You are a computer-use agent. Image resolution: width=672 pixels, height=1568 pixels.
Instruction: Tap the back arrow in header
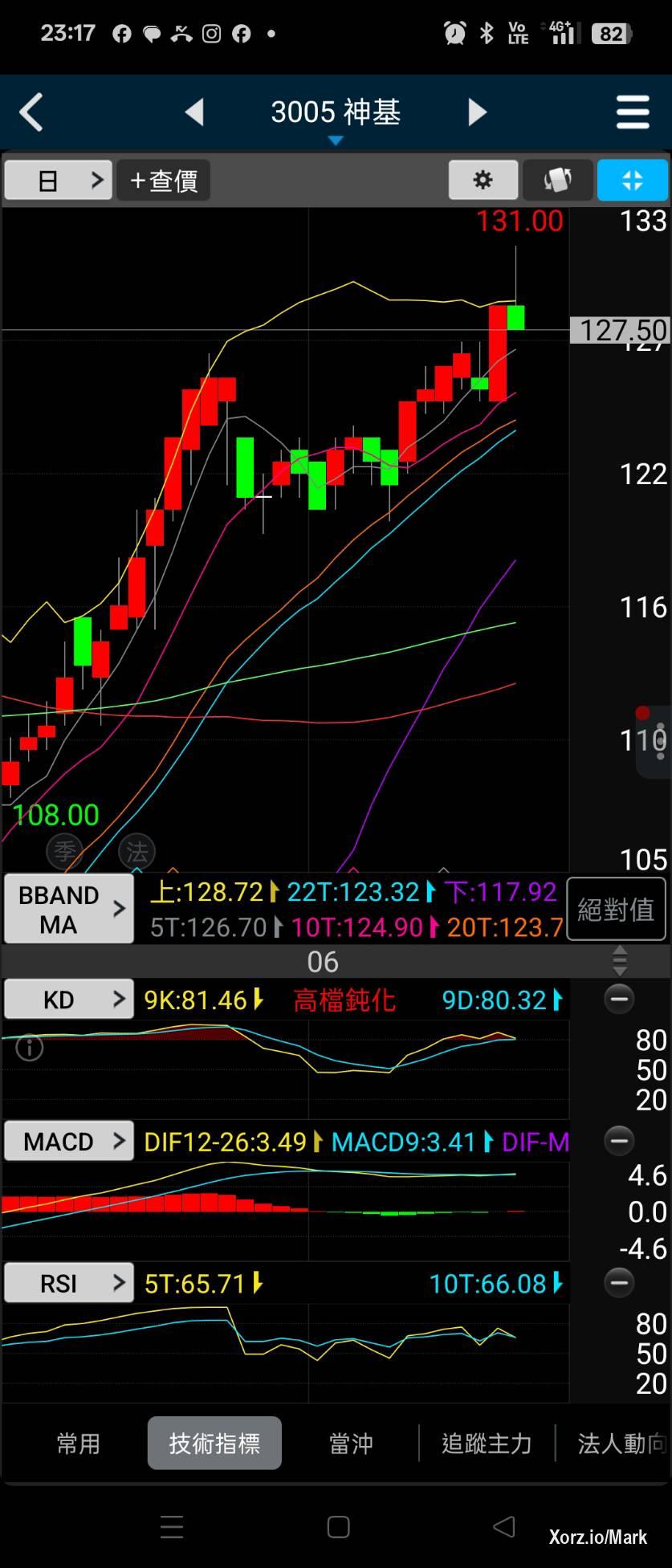tap(31, 112)
